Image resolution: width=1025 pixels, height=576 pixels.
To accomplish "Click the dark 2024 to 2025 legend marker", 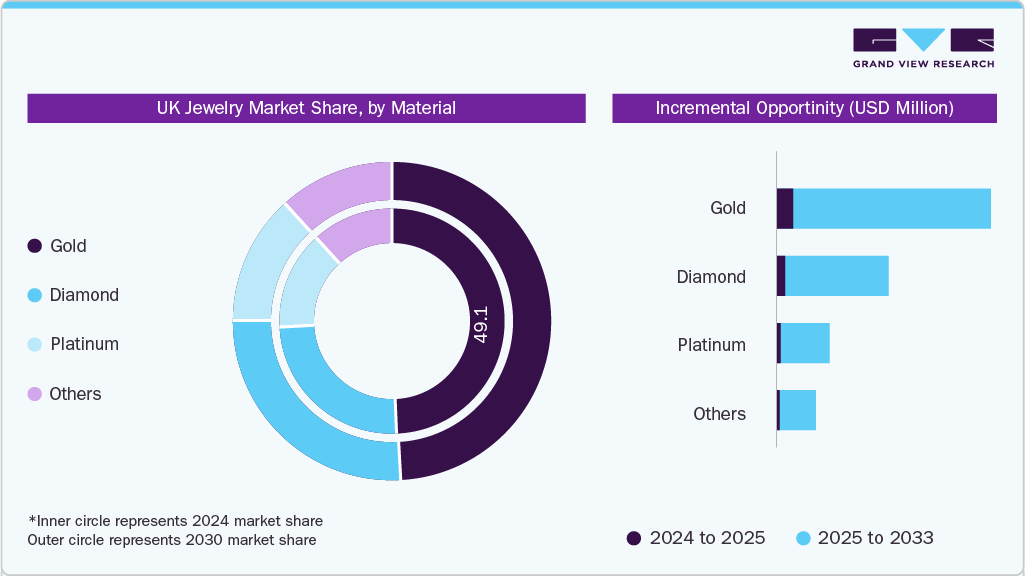I will click(632, 538).
